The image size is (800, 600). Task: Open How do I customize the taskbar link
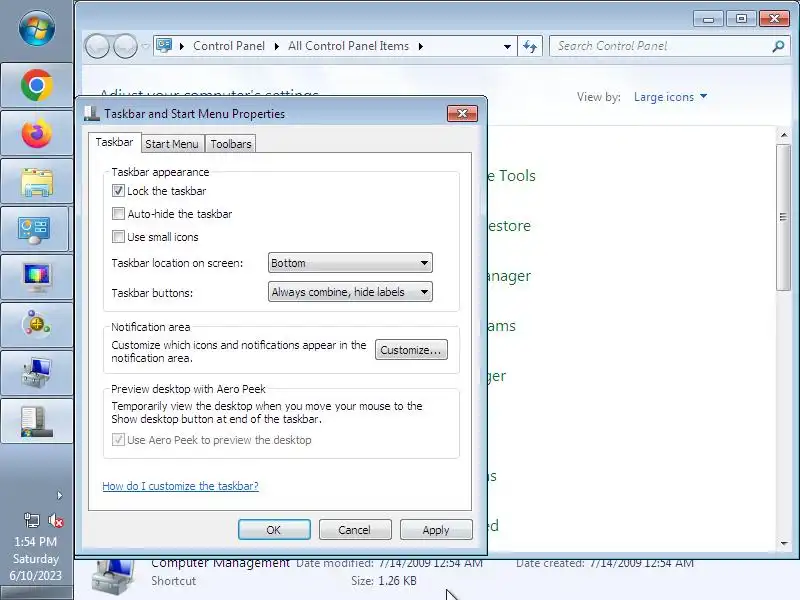click(x=181, y=486)
